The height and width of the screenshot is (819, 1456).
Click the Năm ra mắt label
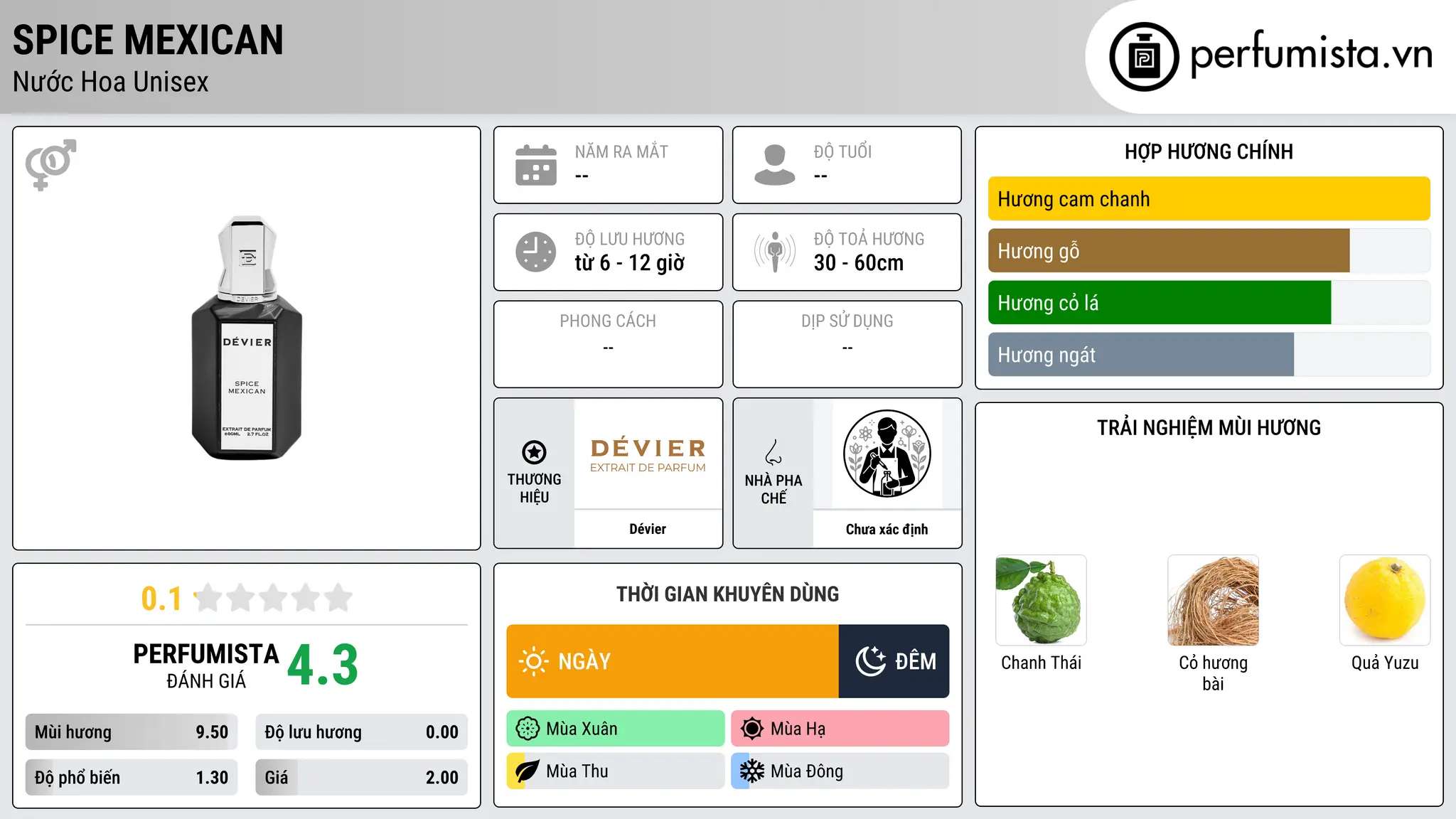[x=621, y=151]
